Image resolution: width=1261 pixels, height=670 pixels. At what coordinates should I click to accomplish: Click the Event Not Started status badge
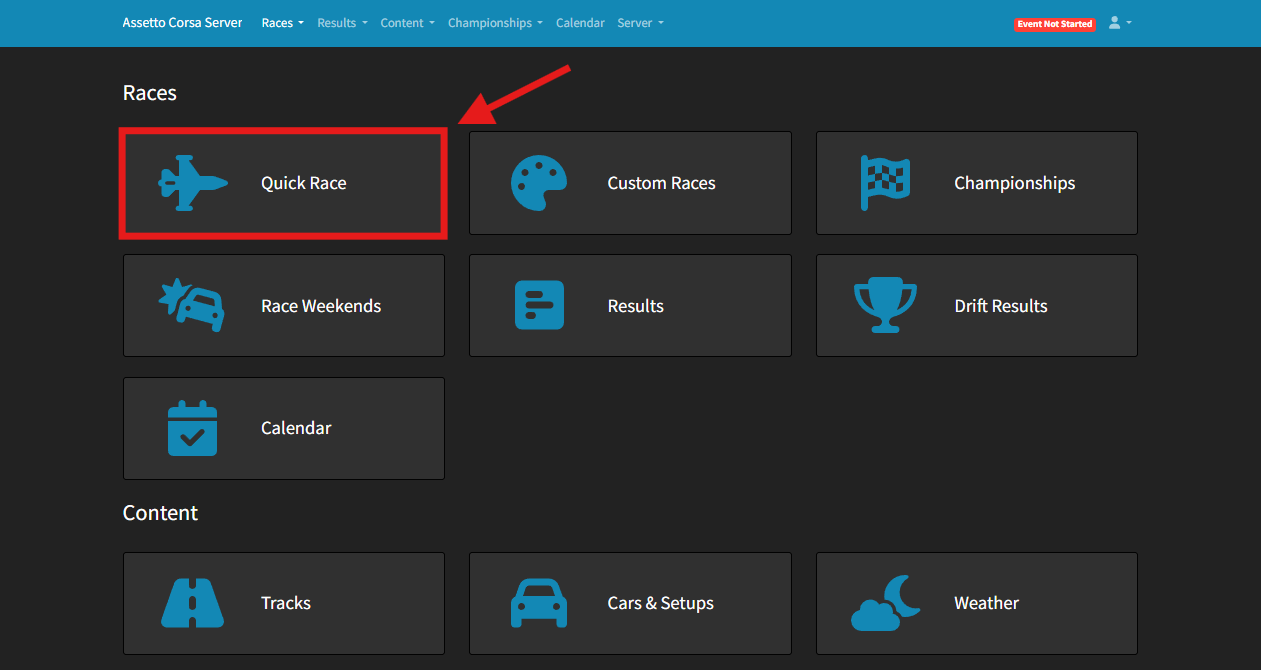pyautogui.click(x=1054, y=24)
